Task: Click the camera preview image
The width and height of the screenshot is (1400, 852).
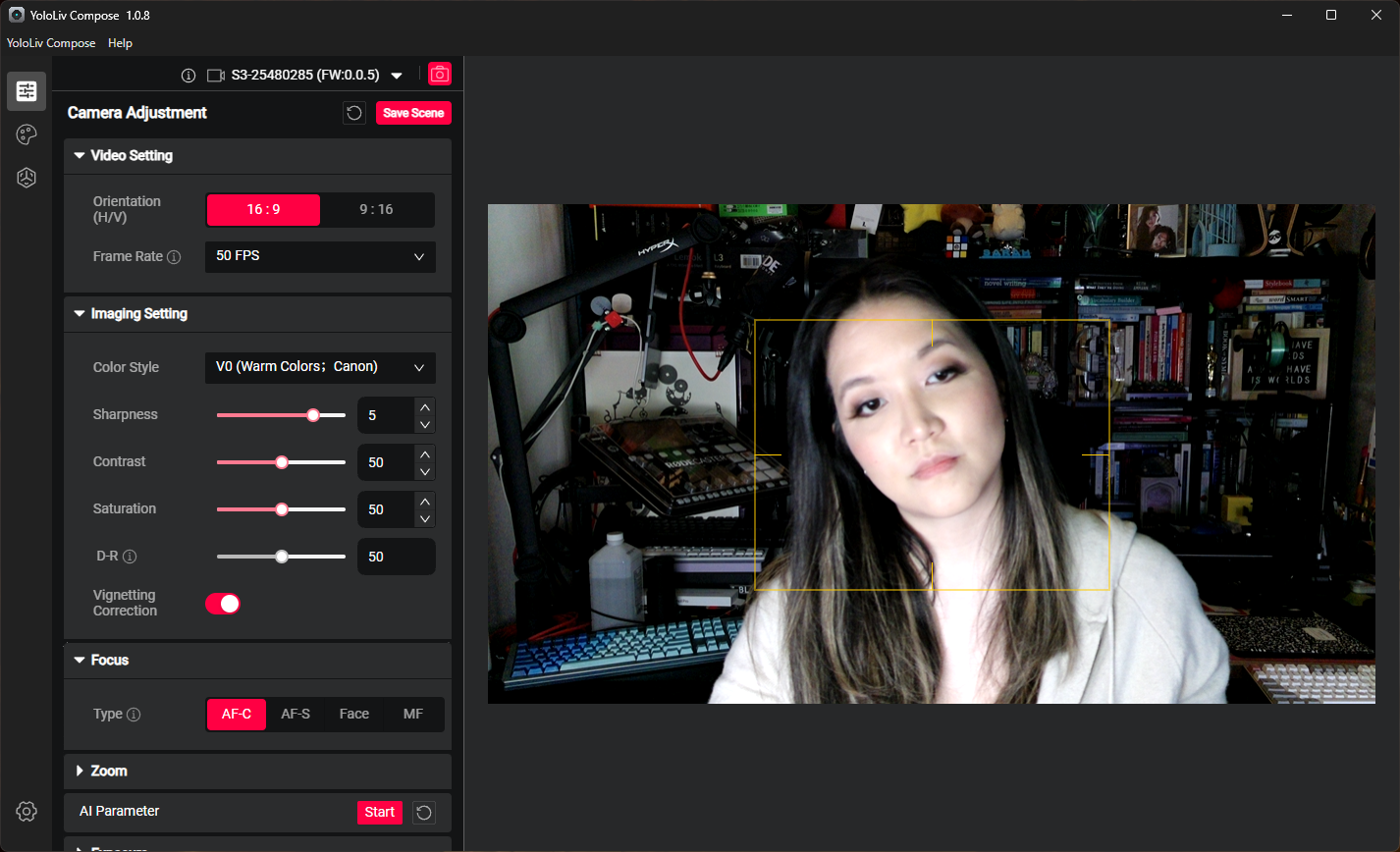Action: 932,453
